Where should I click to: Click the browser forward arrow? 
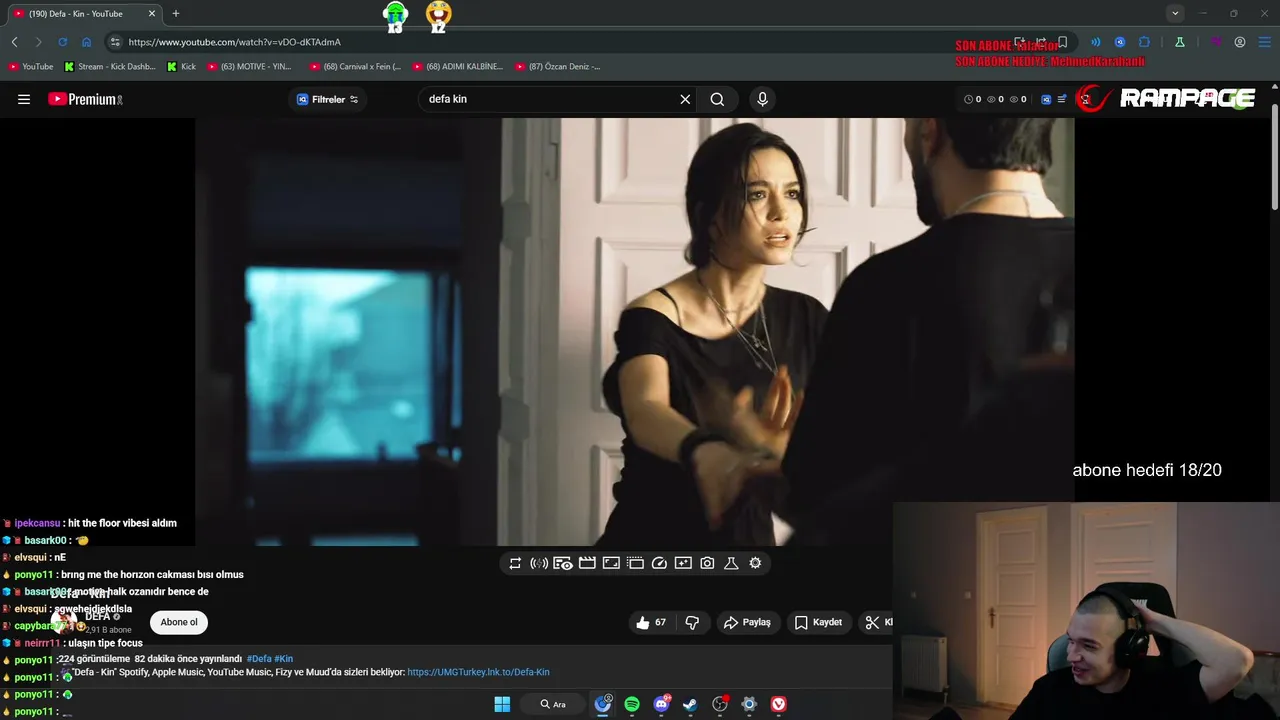click(x=38, y=42)
